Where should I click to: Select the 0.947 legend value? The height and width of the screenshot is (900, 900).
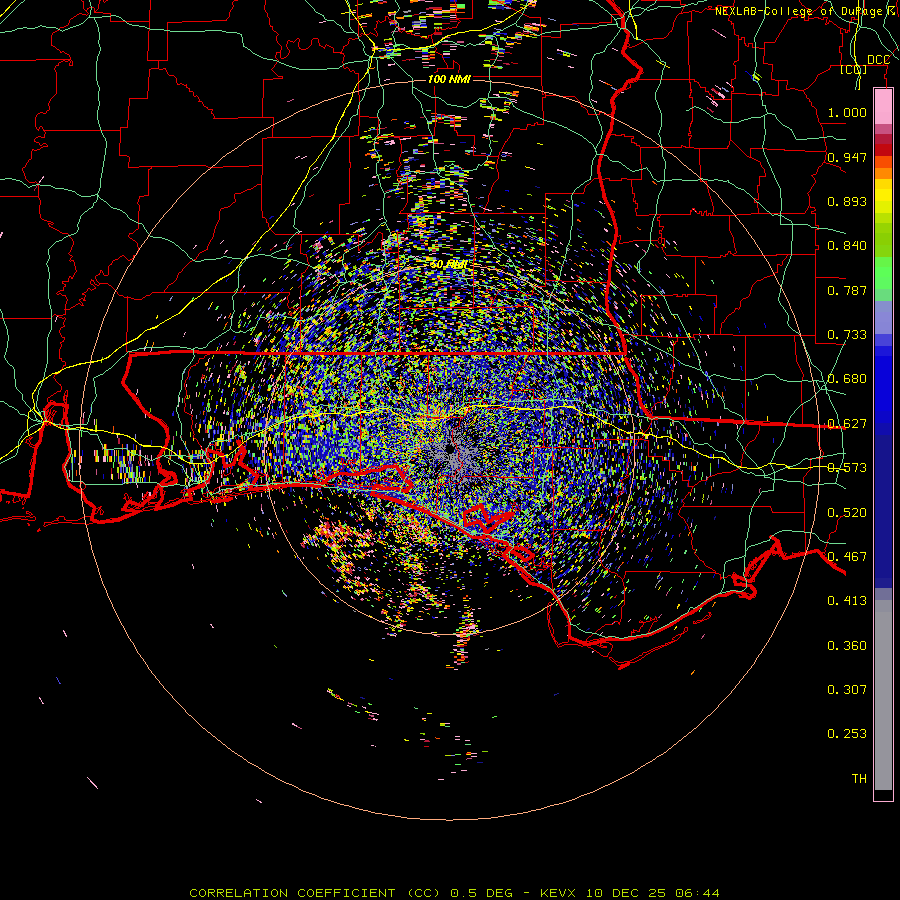[847, 157]
